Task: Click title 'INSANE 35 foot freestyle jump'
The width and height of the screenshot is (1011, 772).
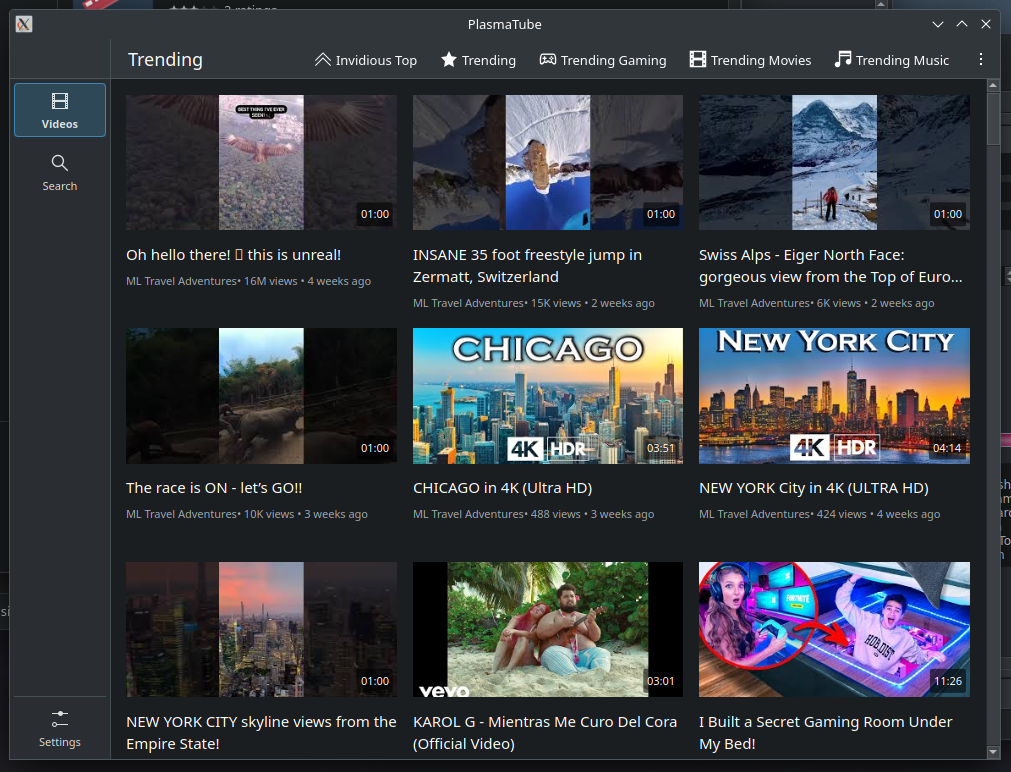Action: 527,266
